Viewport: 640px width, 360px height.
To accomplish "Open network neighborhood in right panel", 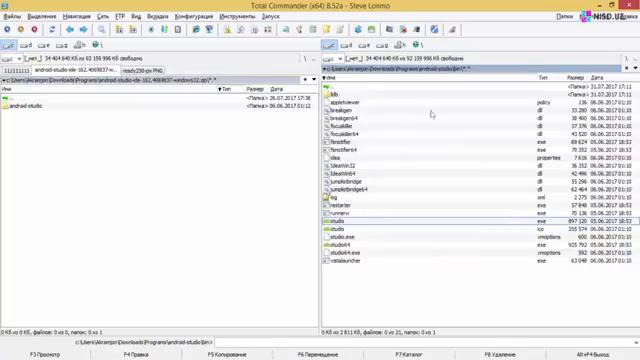I will pos(418,45).
